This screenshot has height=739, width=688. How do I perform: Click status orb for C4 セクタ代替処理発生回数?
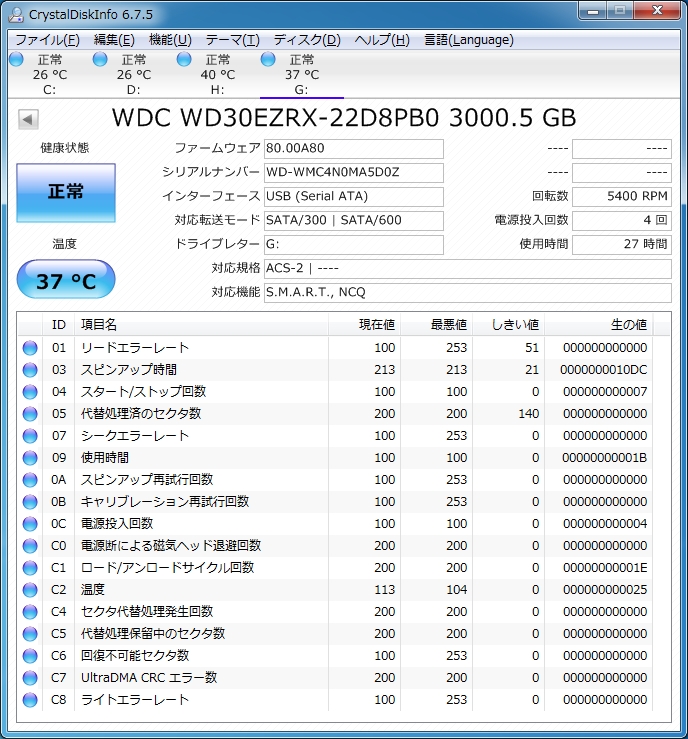click(30, 612)
